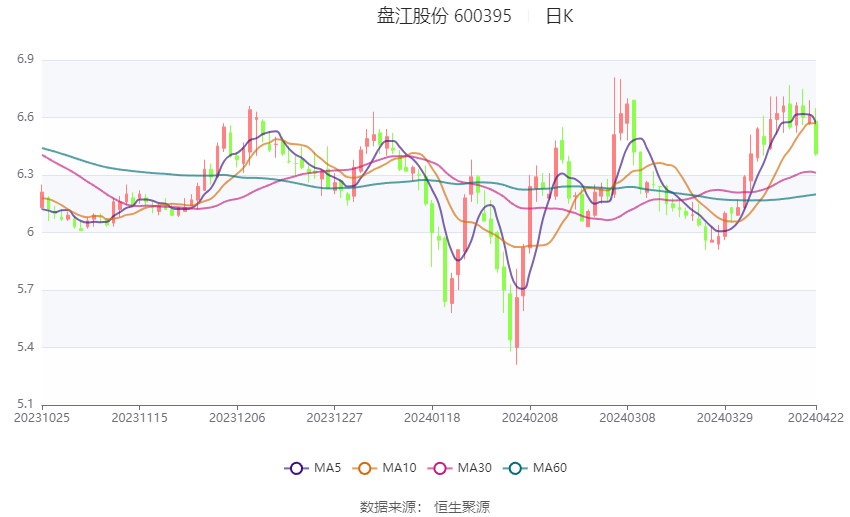Click the chart title 盘江股份 600395
This screenshot has height=517, width=850.
click(x=444, y=16)
